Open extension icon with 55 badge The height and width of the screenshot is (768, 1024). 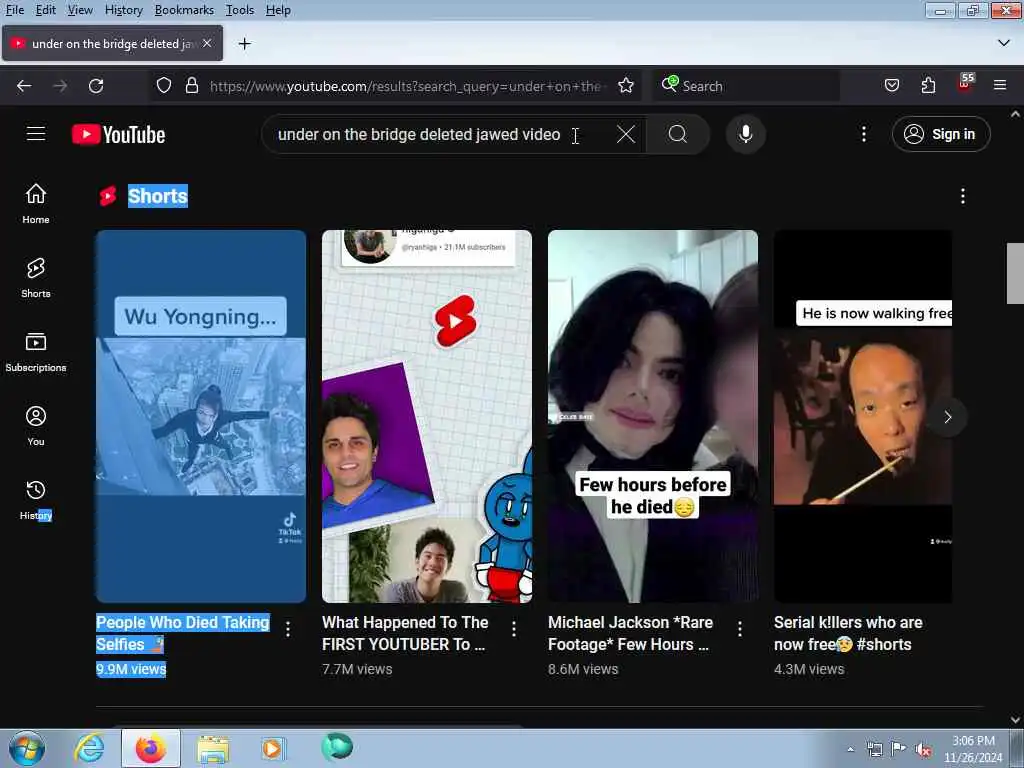click(965, 84)
